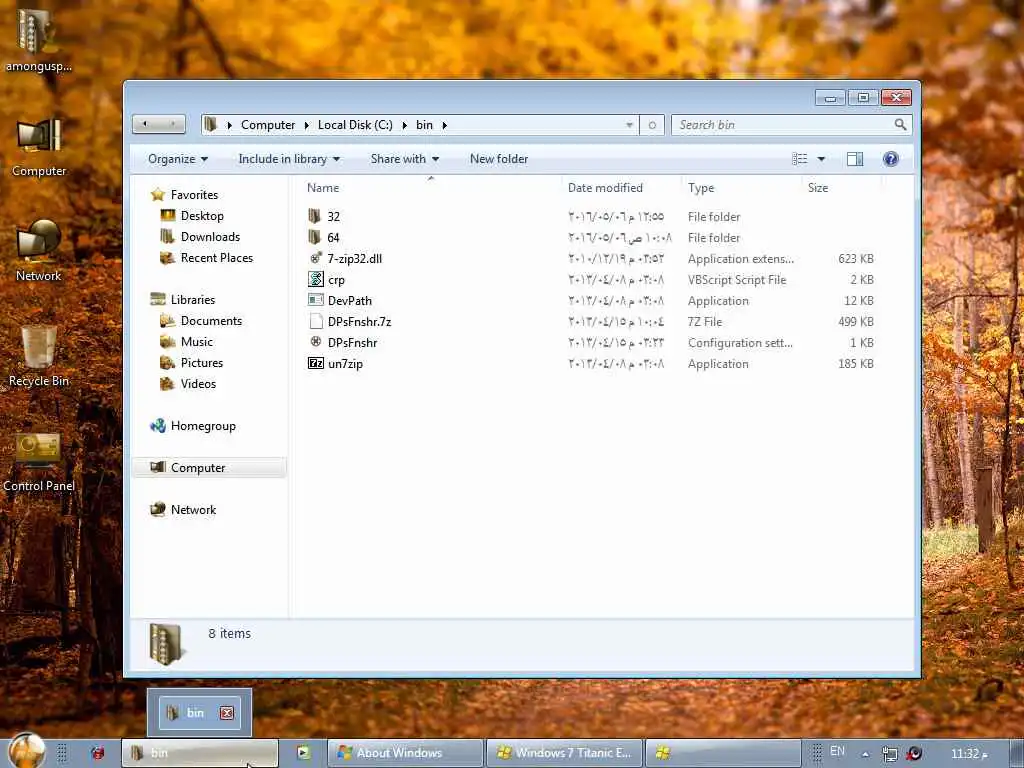This screenshot has width=1024, height=768.
Task: Click the search magnifier icon
Action: click(x=901, y=124)
